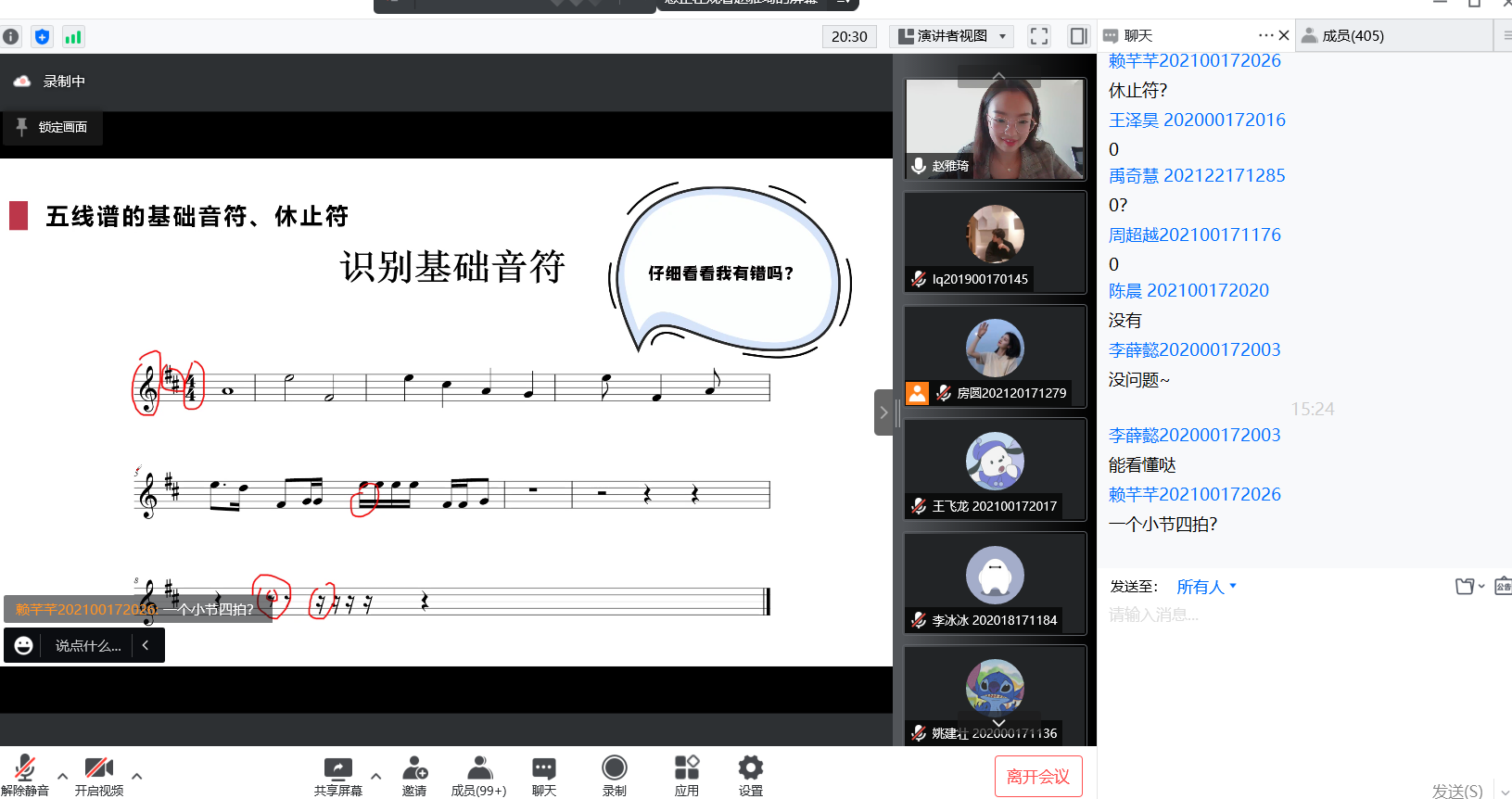
Task: Start or stop recording (录制)
Action: click(614, 775)
